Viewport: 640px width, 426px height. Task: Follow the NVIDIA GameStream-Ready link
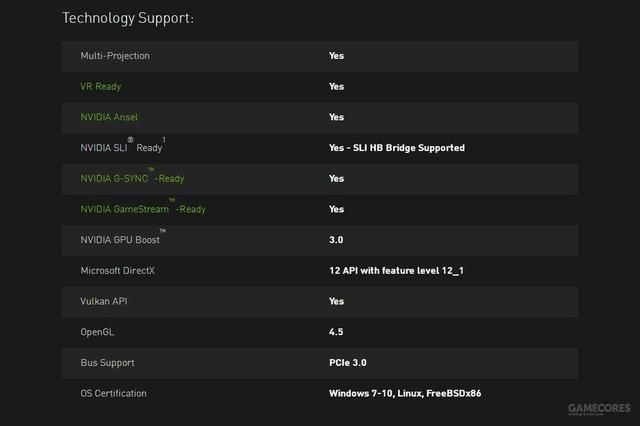(x=143, y=209)
